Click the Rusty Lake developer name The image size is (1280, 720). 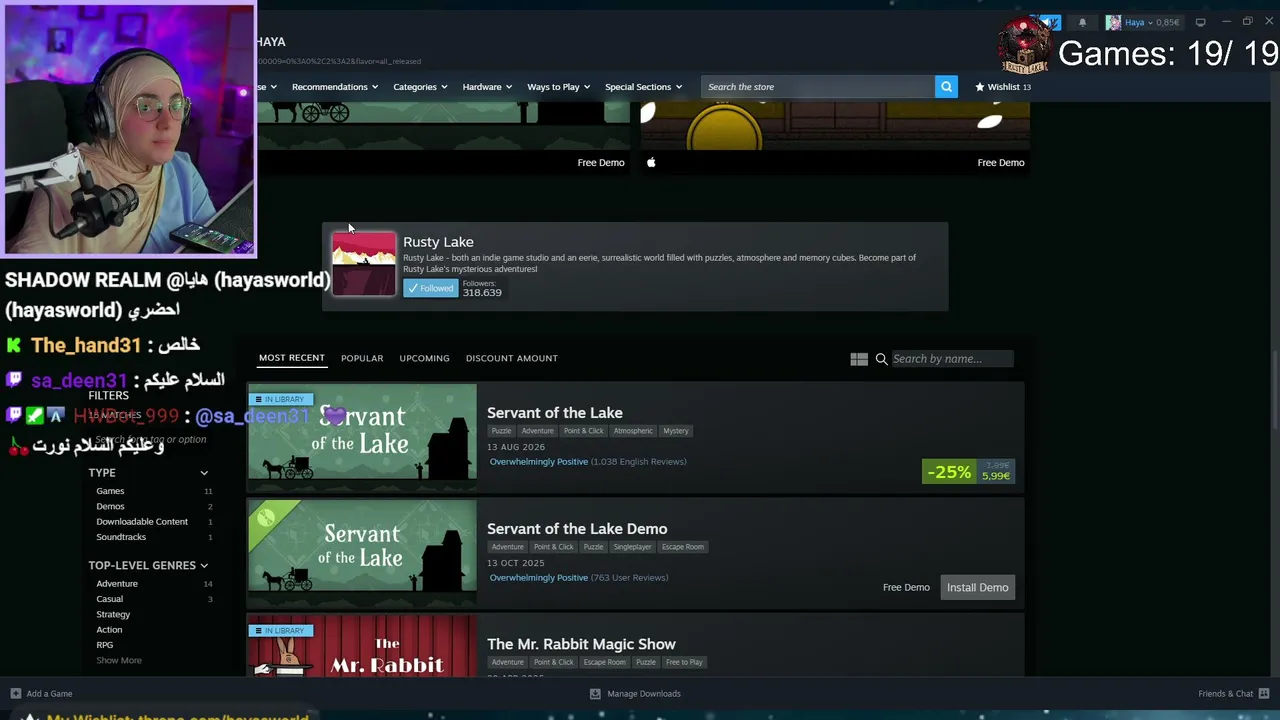[x=438, y=242]
